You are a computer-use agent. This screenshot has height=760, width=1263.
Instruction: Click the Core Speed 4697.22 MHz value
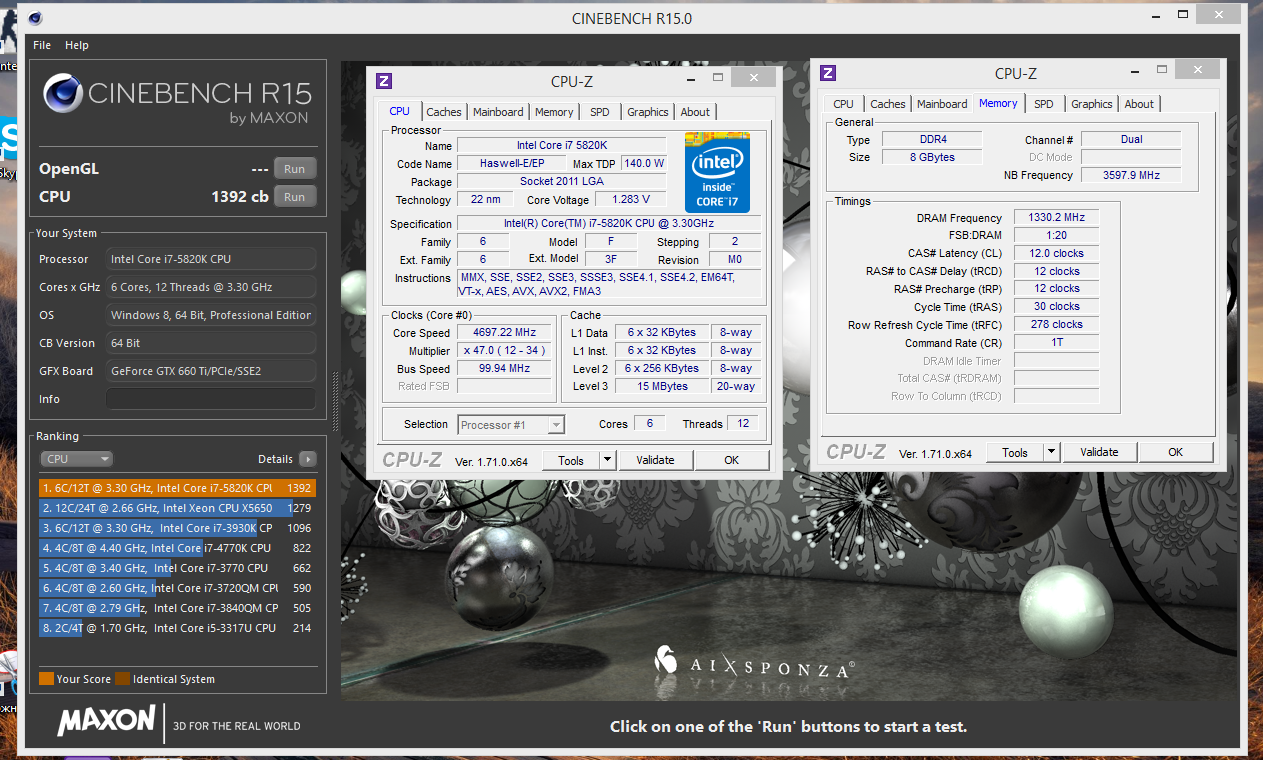pyautogui.click(x=504, y=333)
